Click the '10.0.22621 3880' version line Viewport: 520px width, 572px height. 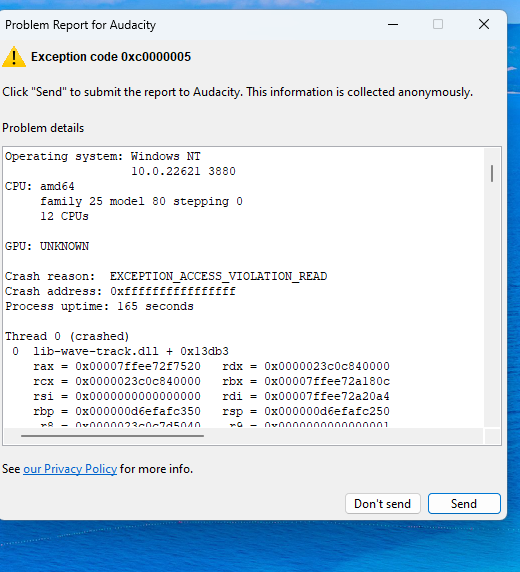click(x=184, y=171)
